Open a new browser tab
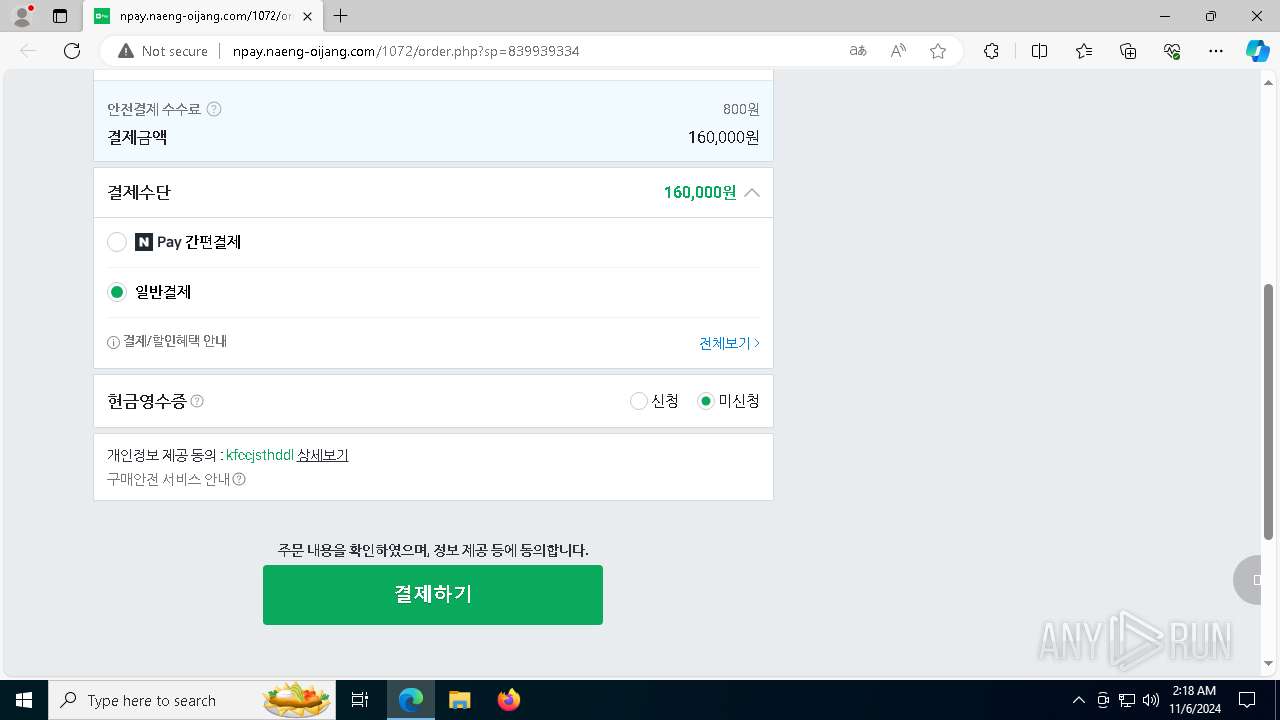Viewport: 1280px width, 720px height. pos(341,16)
